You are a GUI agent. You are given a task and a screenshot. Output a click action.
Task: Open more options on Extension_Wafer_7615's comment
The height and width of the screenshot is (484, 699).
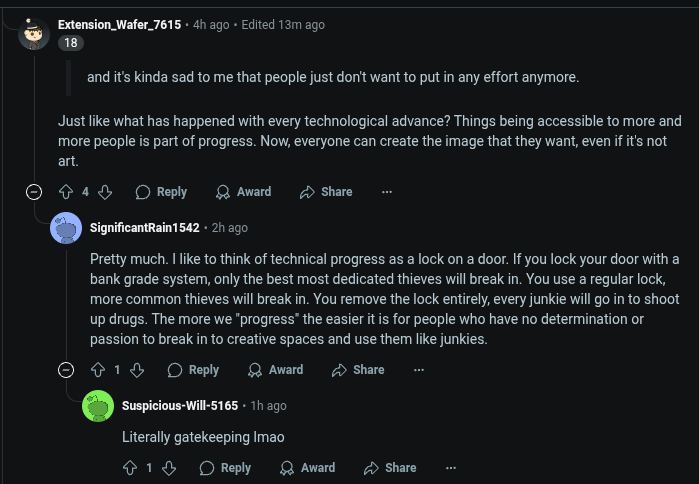point(387,192)
